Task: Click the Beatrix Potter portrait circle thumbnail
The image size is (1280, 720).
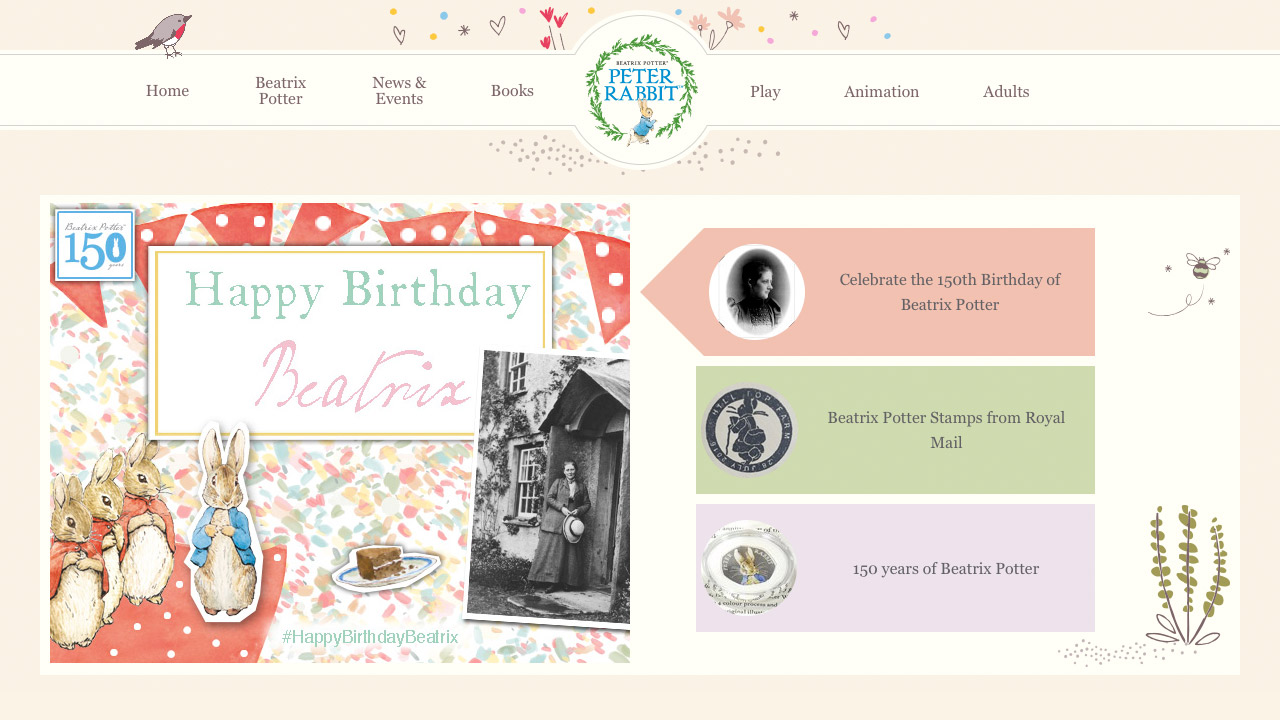Action: [757, 292]
